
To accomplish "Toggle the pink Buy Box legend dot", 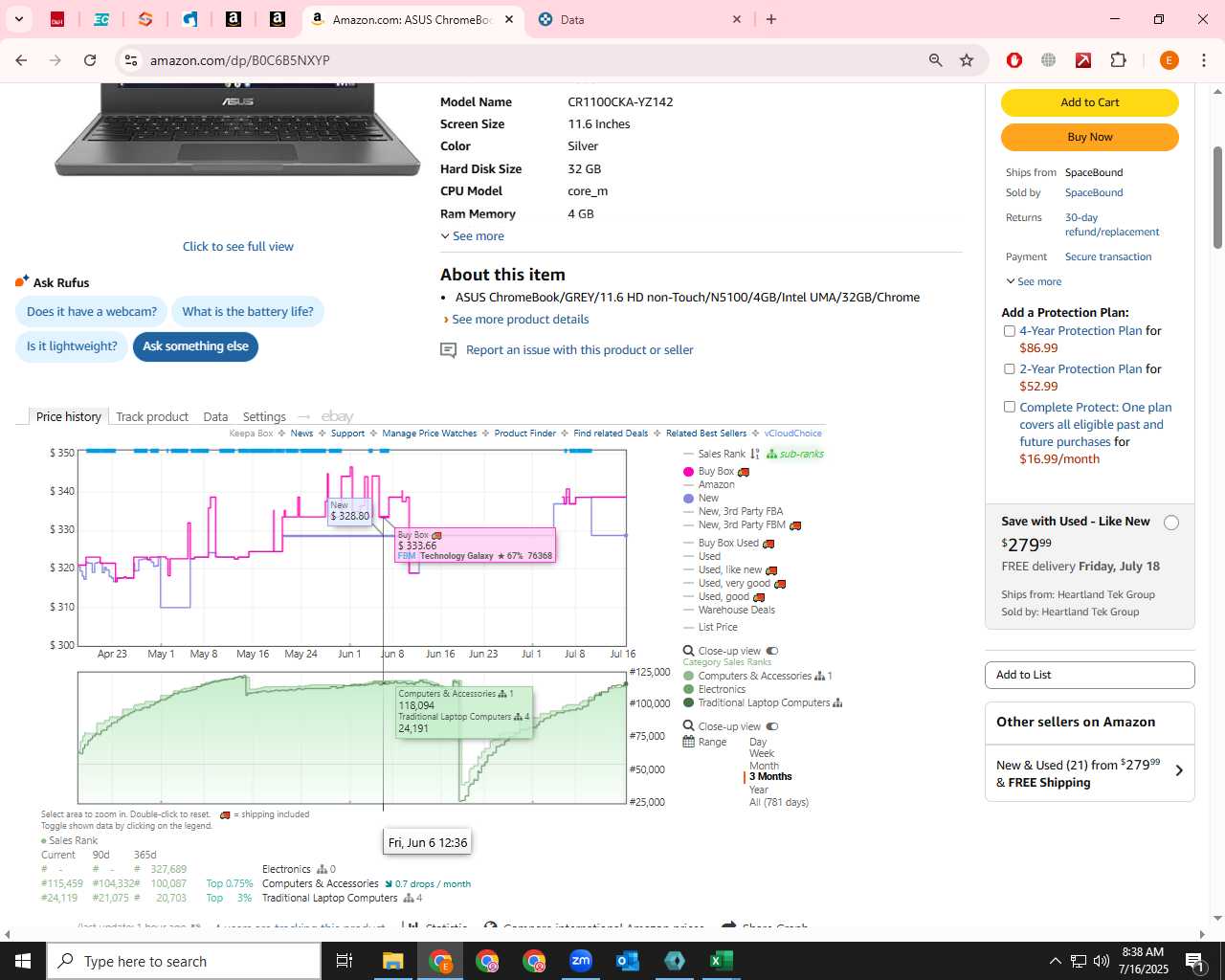I will [688, 472].
